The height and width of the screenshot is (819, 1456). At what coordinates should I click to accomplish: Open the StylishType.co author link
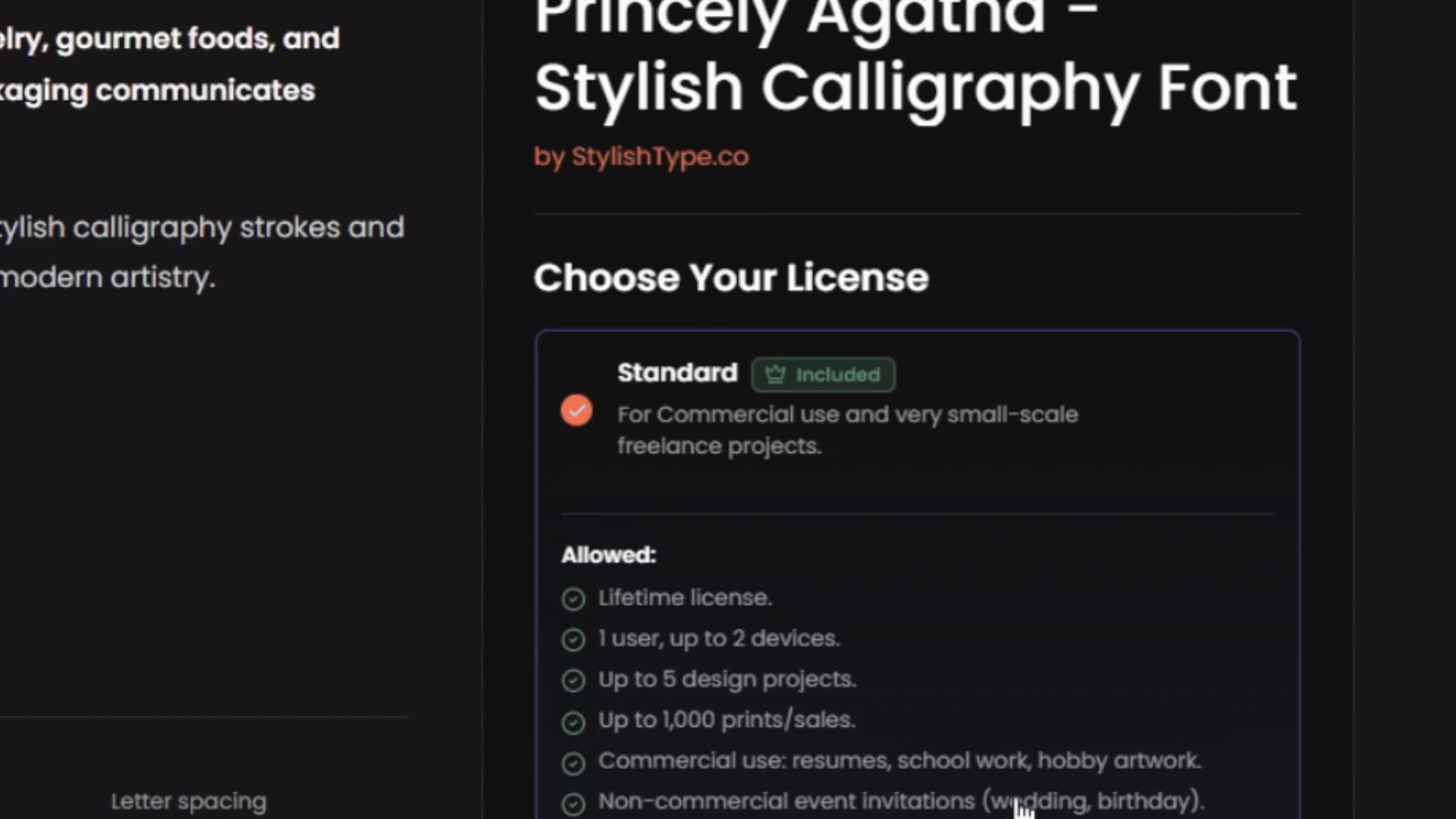[660, 157]
